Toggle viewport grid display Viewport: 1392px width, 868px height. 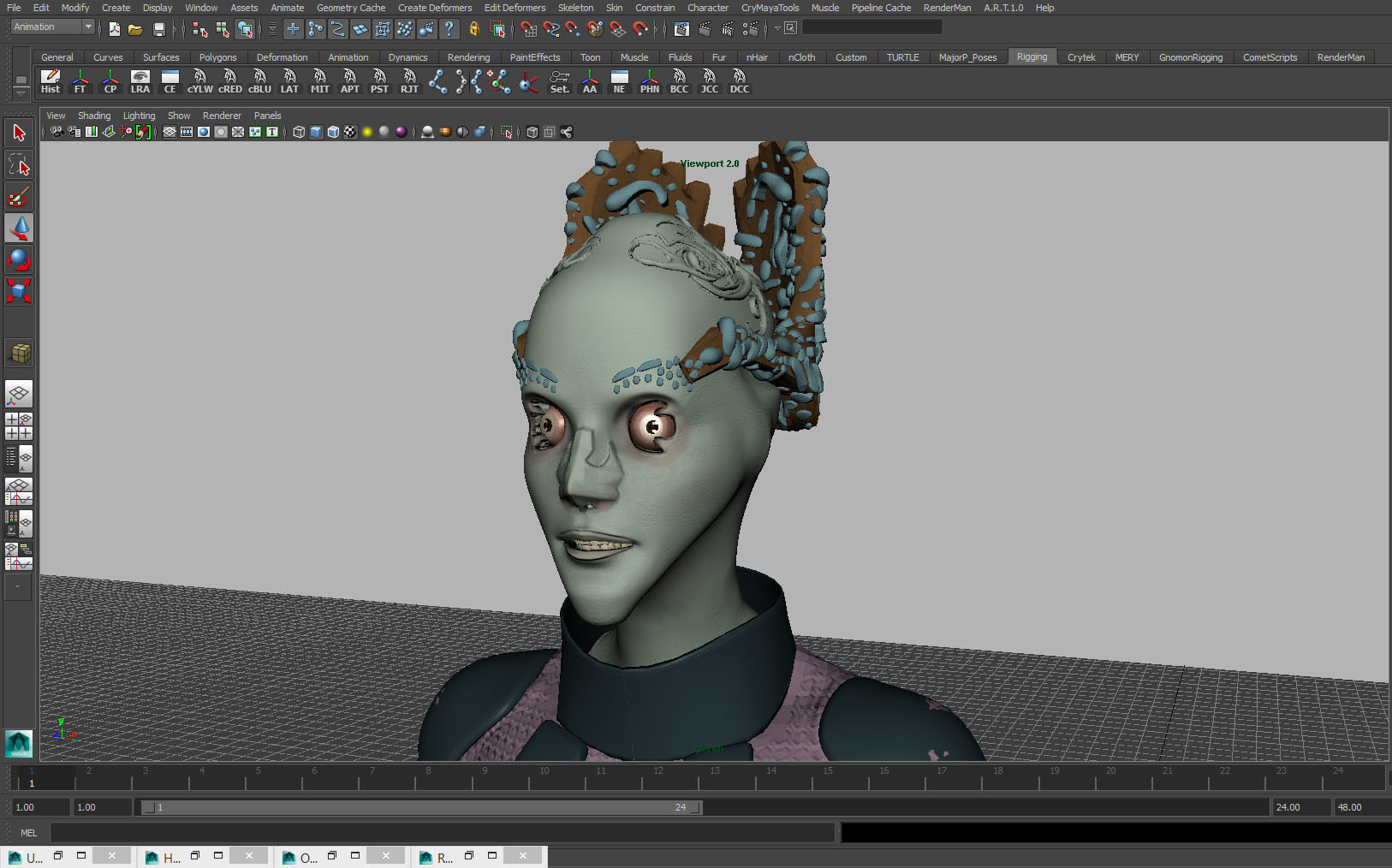tap(170, 132)
